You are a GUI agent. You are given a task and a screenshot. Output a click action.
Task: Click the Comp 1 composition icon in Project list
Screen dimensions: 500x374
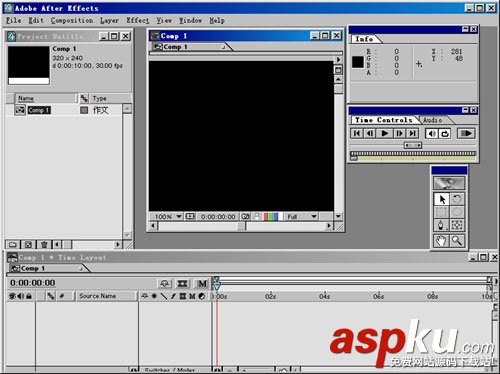click(x=20, y=110)
